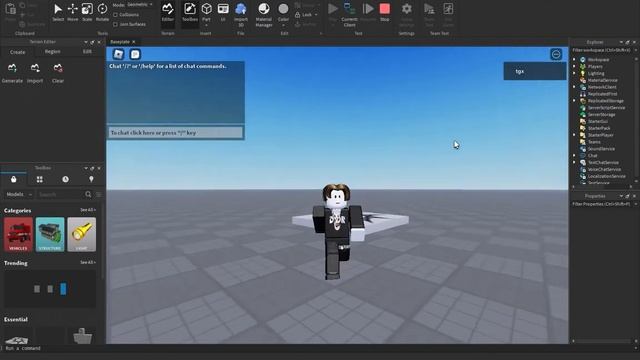Click See All next to Categories

tap(88, 210)
